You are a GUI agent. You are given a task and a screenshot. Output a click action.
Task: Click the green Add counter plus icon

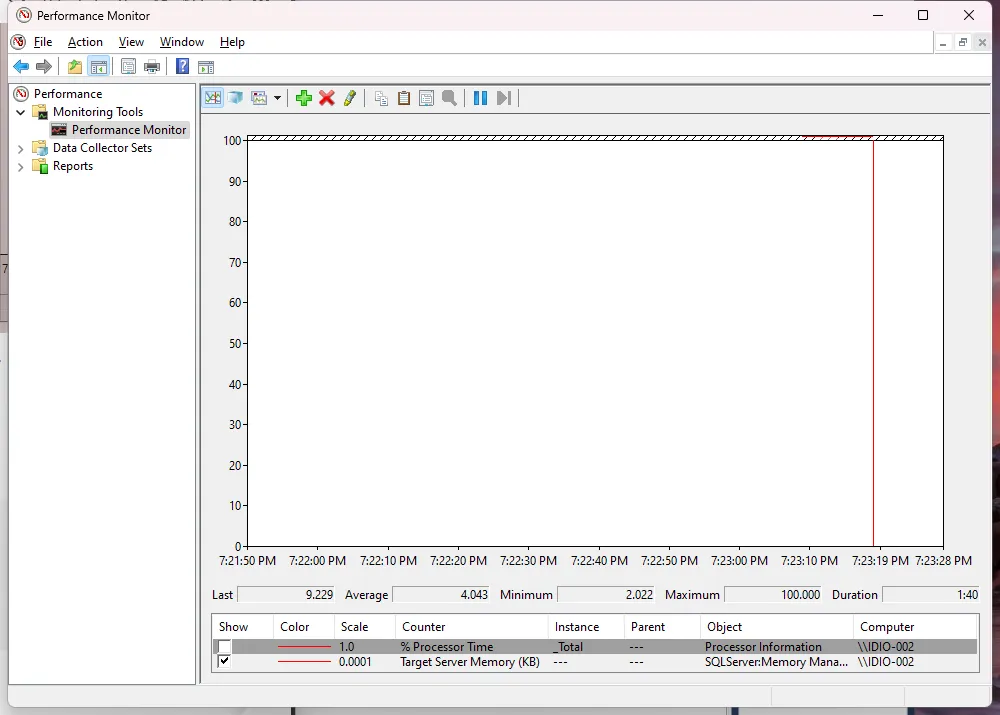pyautogui.click(x=304, y=98)
